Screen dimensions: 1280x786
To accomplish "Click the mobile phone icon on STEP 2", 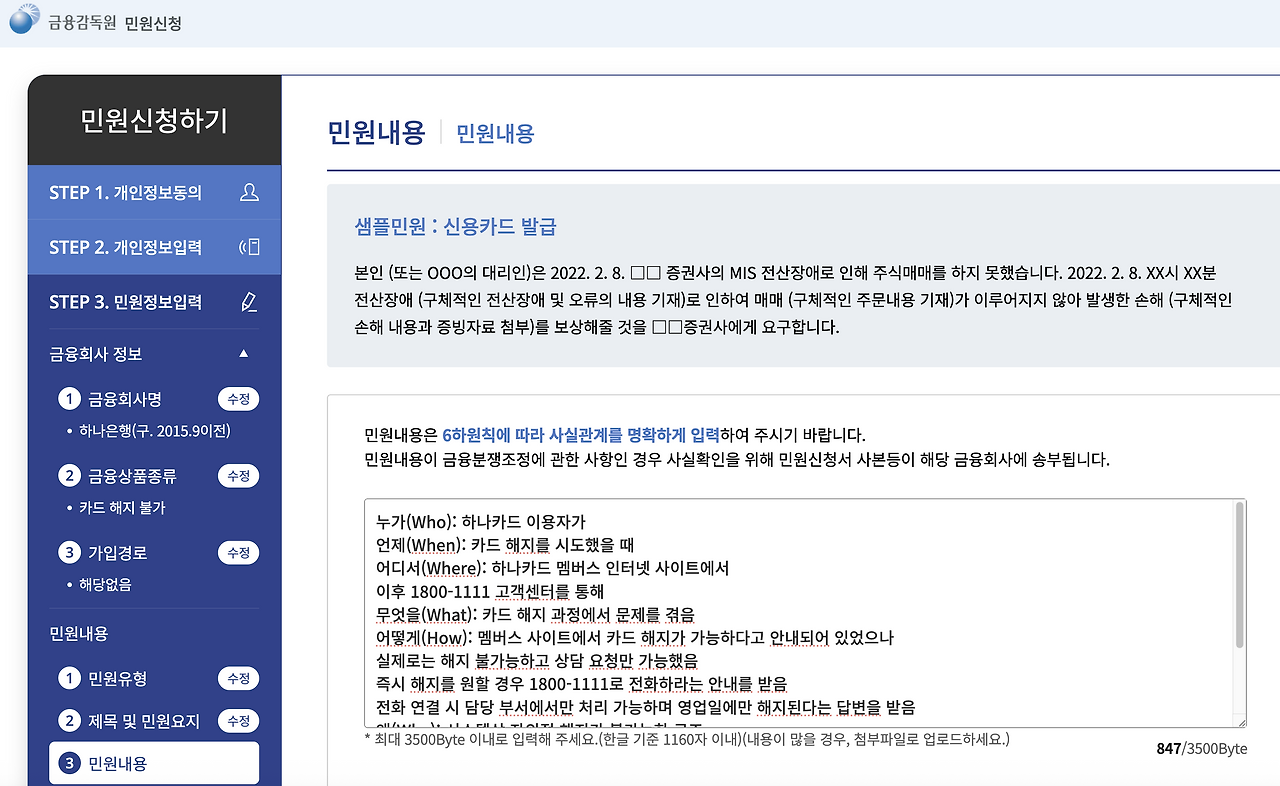I will 248,247.
